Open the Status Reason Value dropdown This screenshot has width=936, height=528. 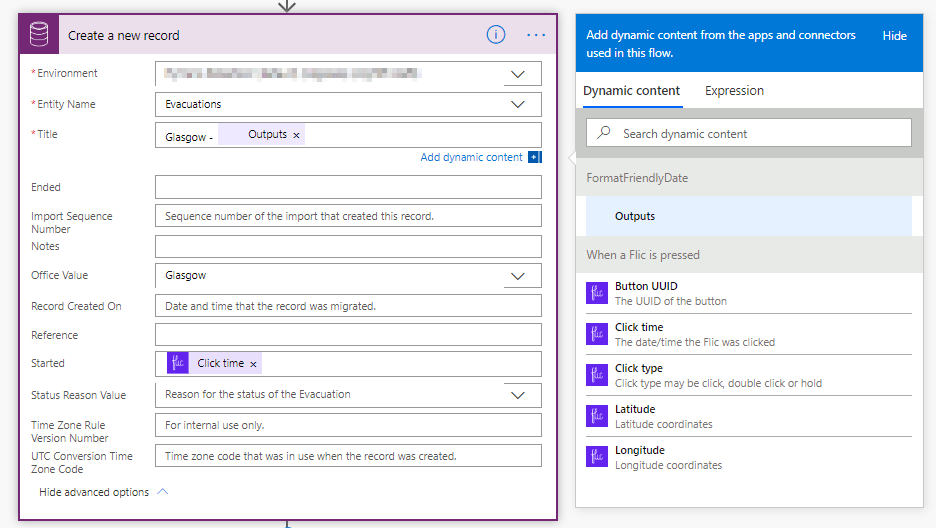tap(518, 395)
